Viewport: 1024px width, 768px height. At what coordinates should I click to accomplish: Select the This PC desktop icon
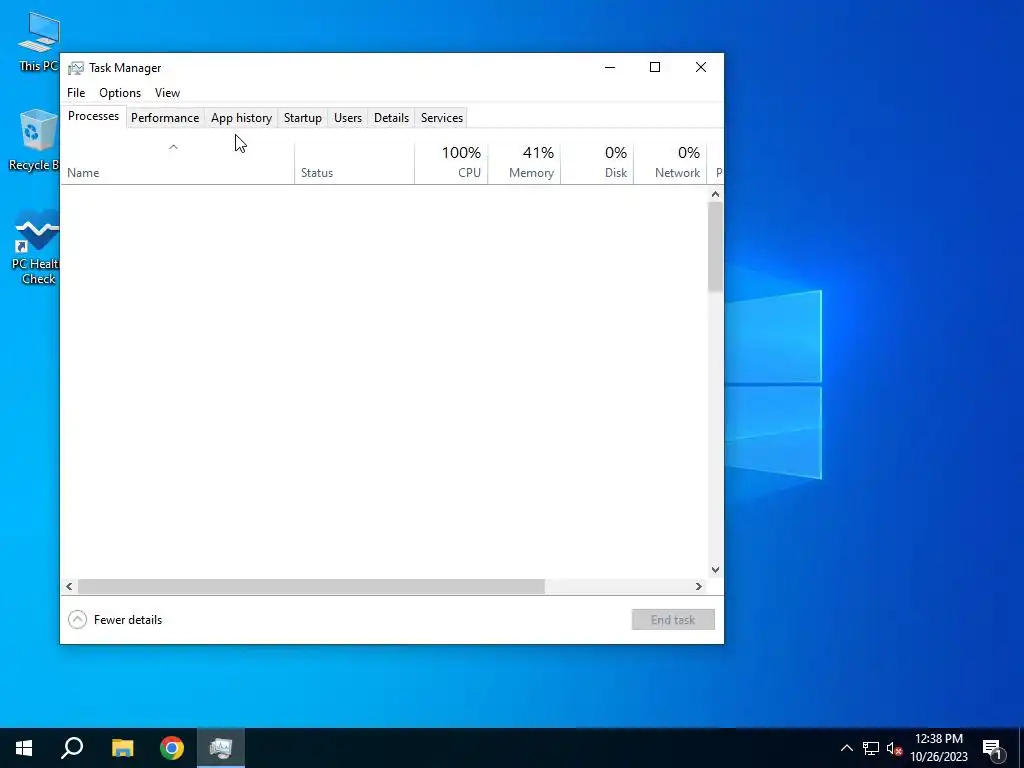38,41
